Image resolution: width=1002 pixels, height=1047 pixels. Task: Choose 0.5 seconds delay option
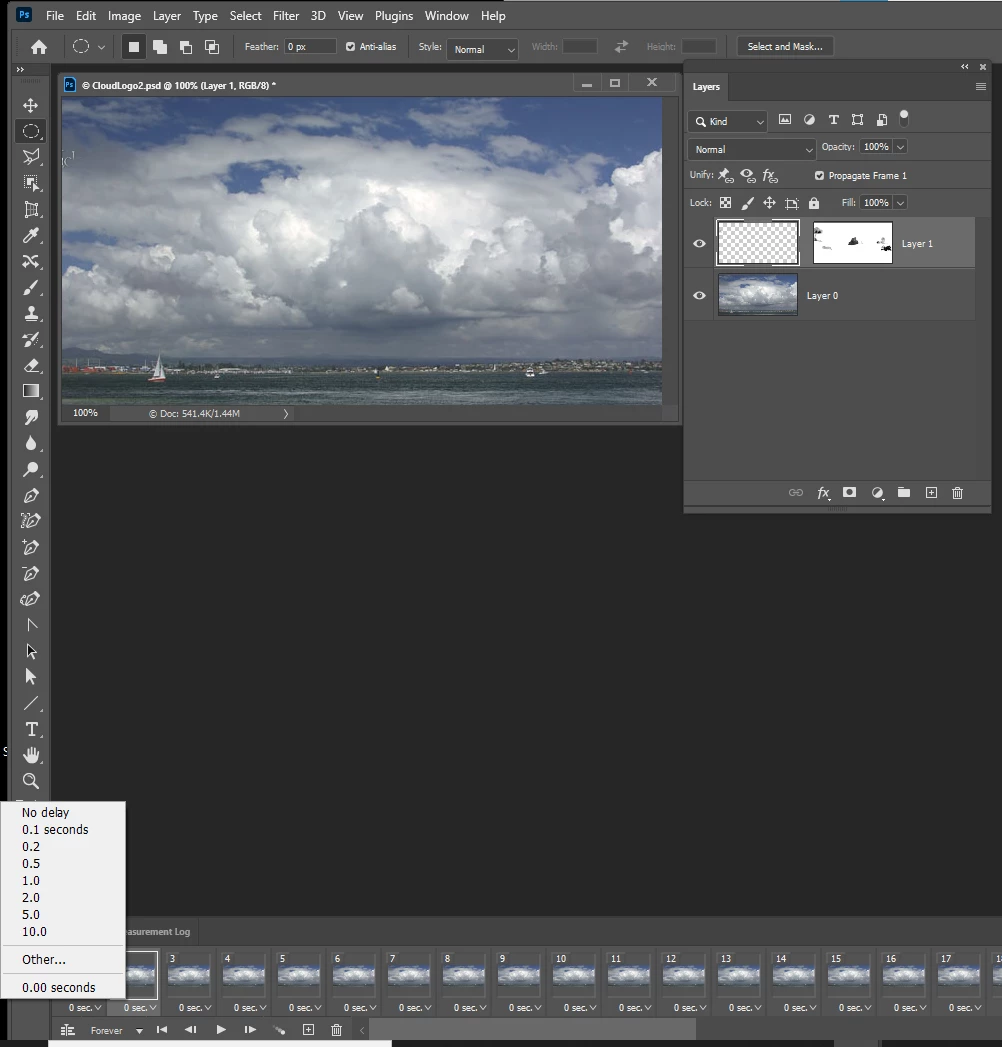pos(63,863)
